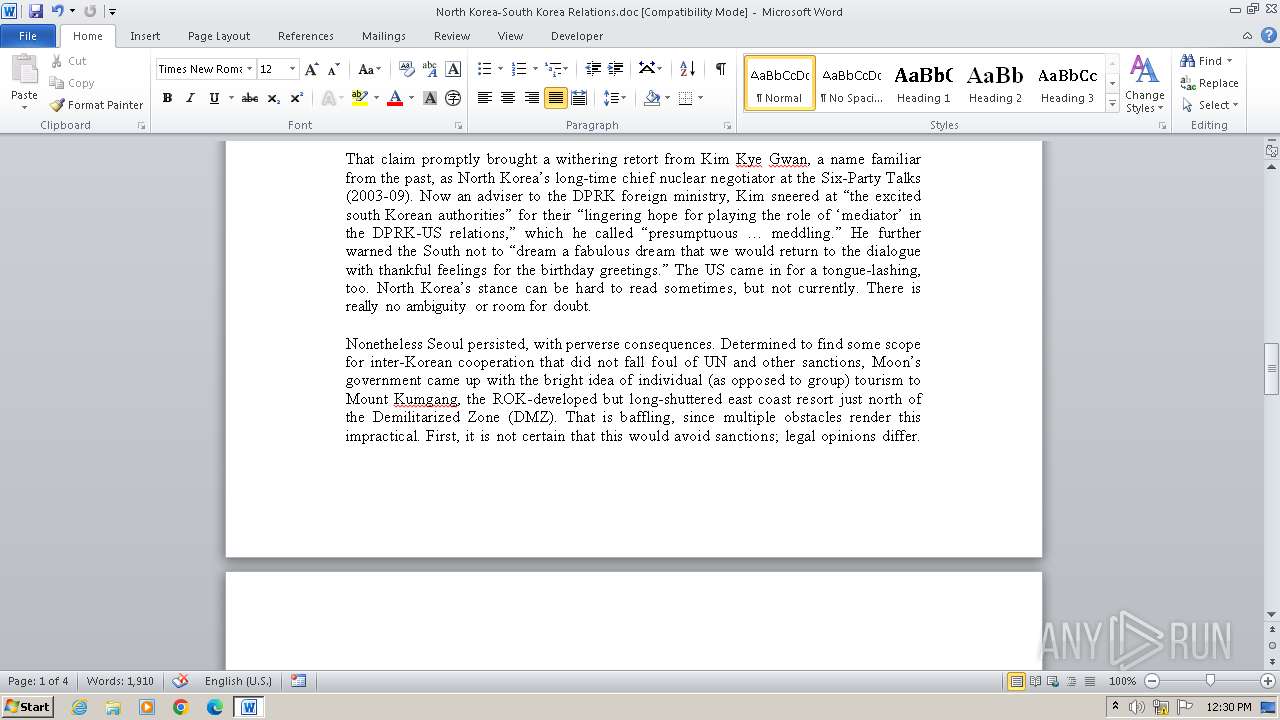Open Microsoft Edge from the taskbar

coord(215,707)
